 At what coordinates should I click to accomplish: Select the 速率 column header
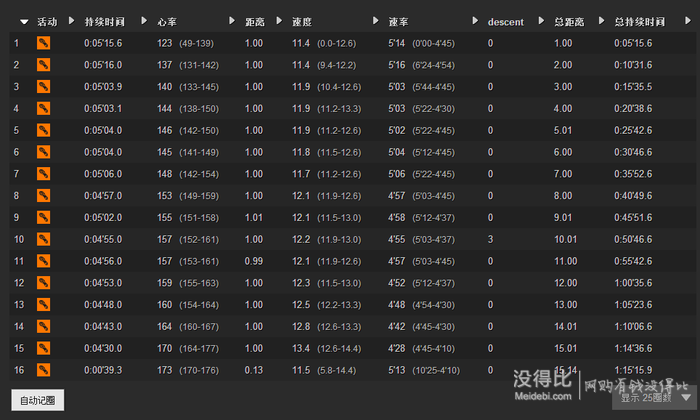coord(398,21)
